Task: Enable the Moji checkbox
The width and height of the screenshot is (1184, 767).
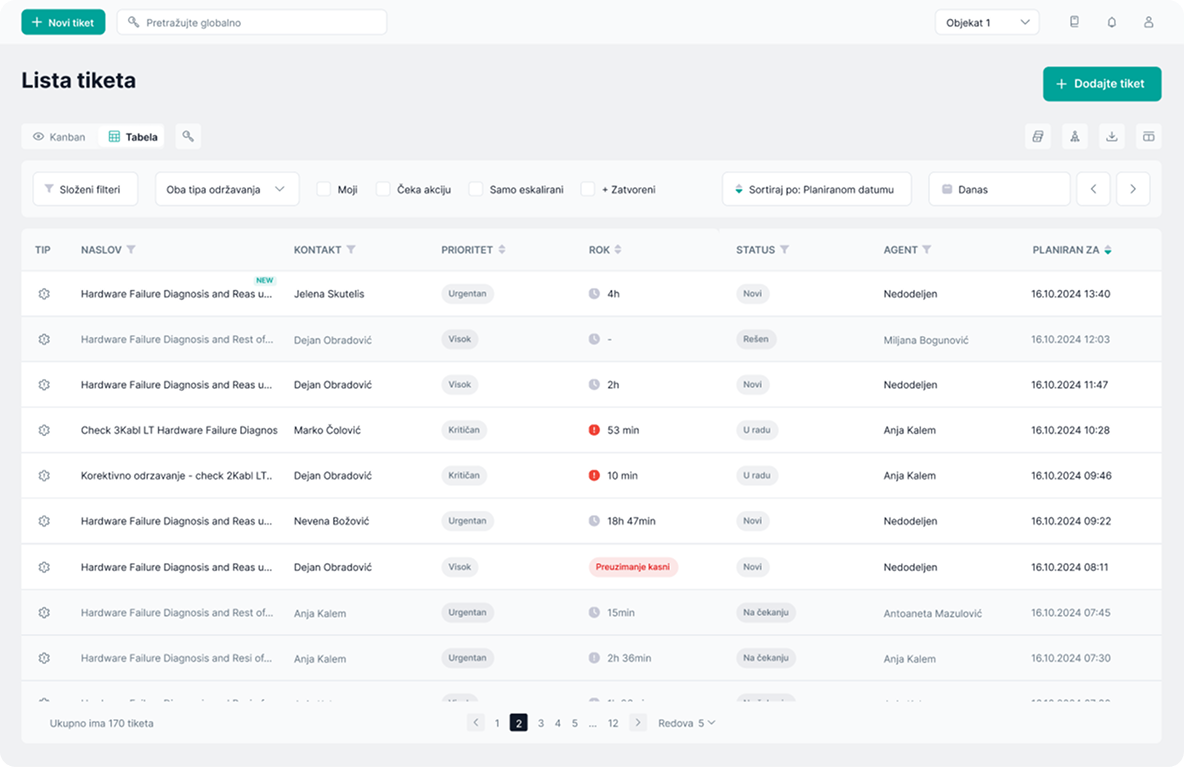Action: [324, 189]
